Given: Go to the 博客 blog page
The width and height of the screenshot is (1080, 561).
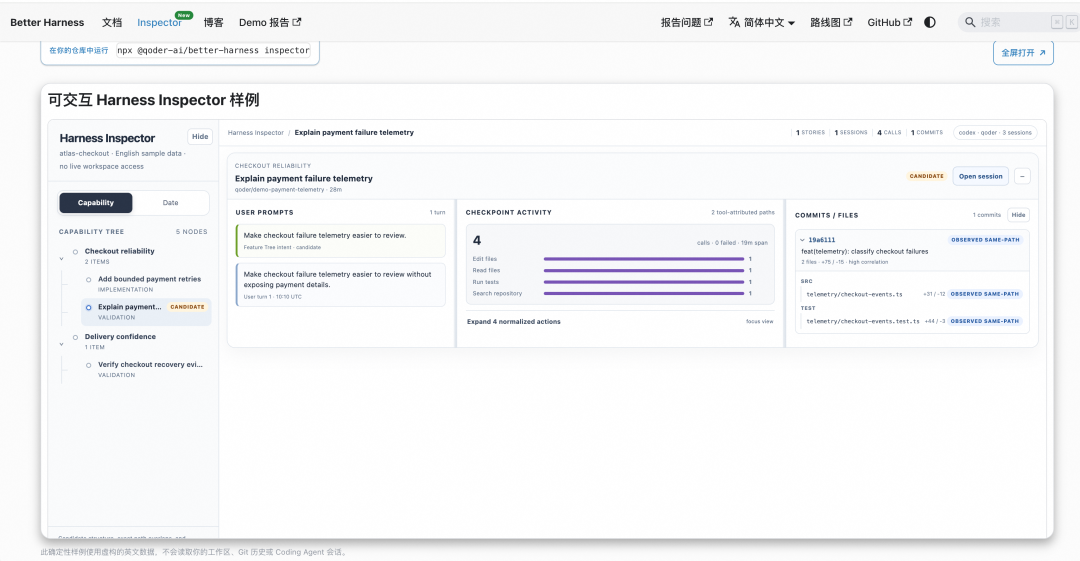Looking at the screenshot, I should [x=214, y=22].
